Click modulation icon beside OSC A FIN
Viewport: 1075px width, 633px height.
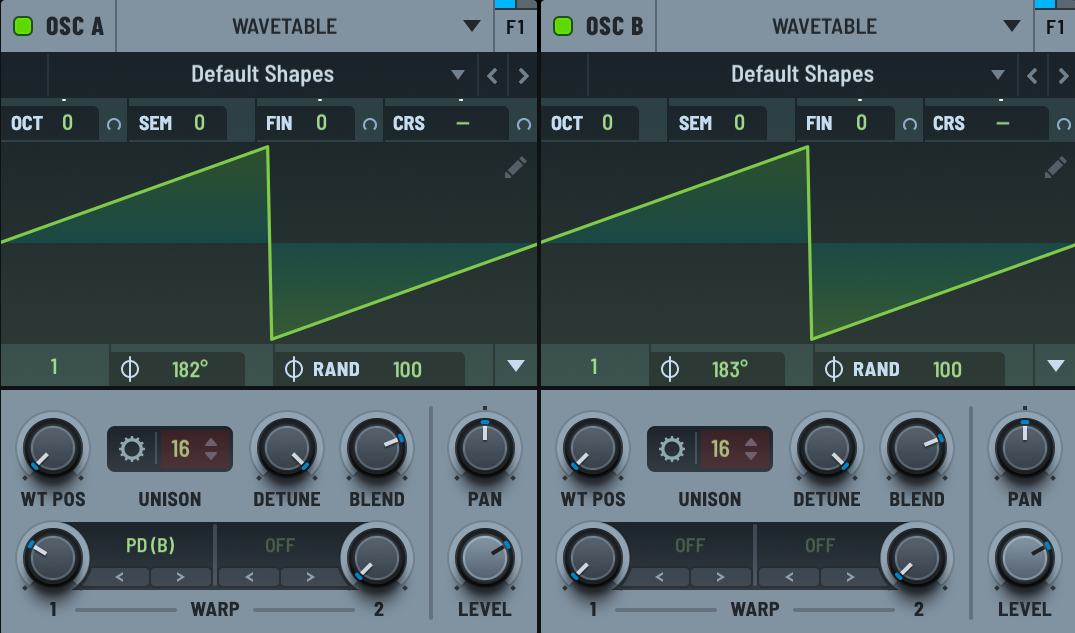[x=370, y=124]
